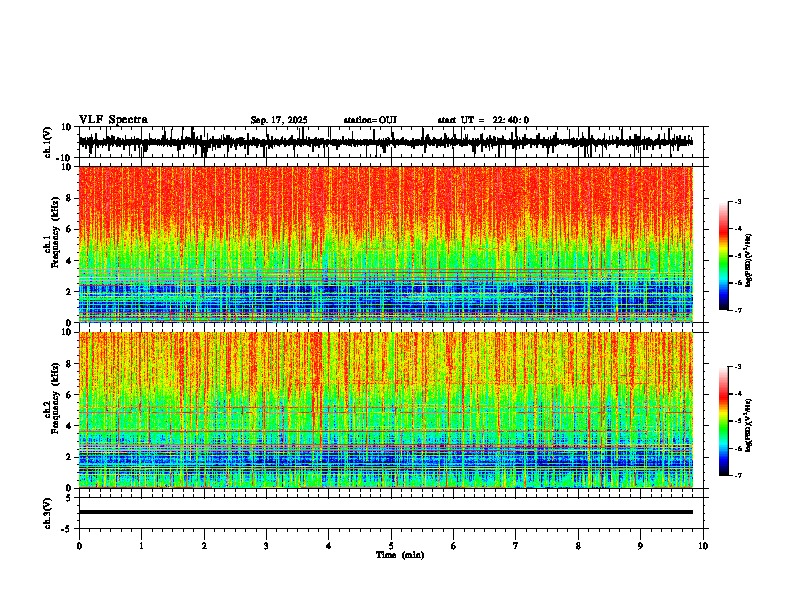Screen dimensions: 792x612
Task: Click the time axis tick label "3"
Action: click(266, 546)
